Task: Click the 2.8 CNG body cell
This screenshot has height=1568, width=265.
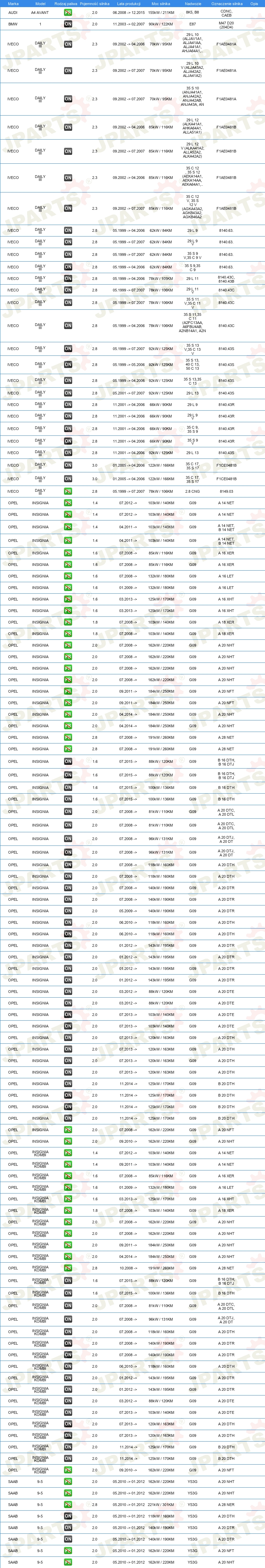Action: (x=192, y=491)
